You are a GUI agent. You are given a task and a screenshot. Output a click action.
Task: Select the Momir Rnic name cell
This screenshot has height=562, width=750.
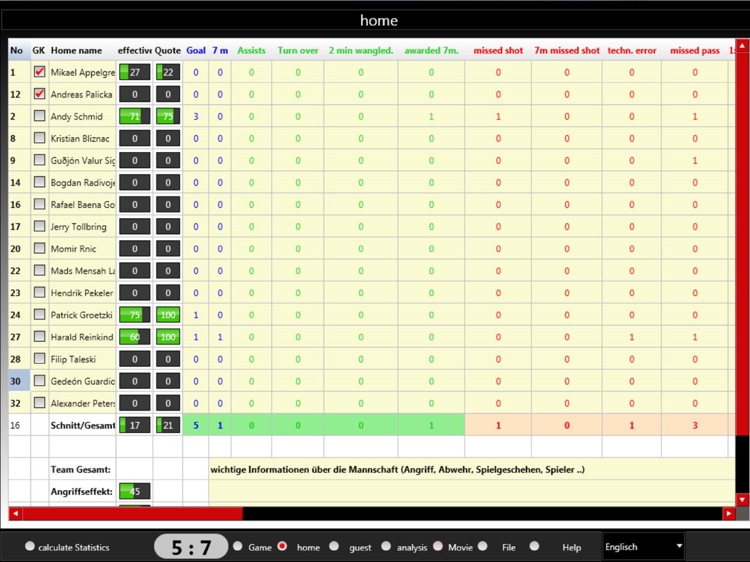tap(82, 249)
